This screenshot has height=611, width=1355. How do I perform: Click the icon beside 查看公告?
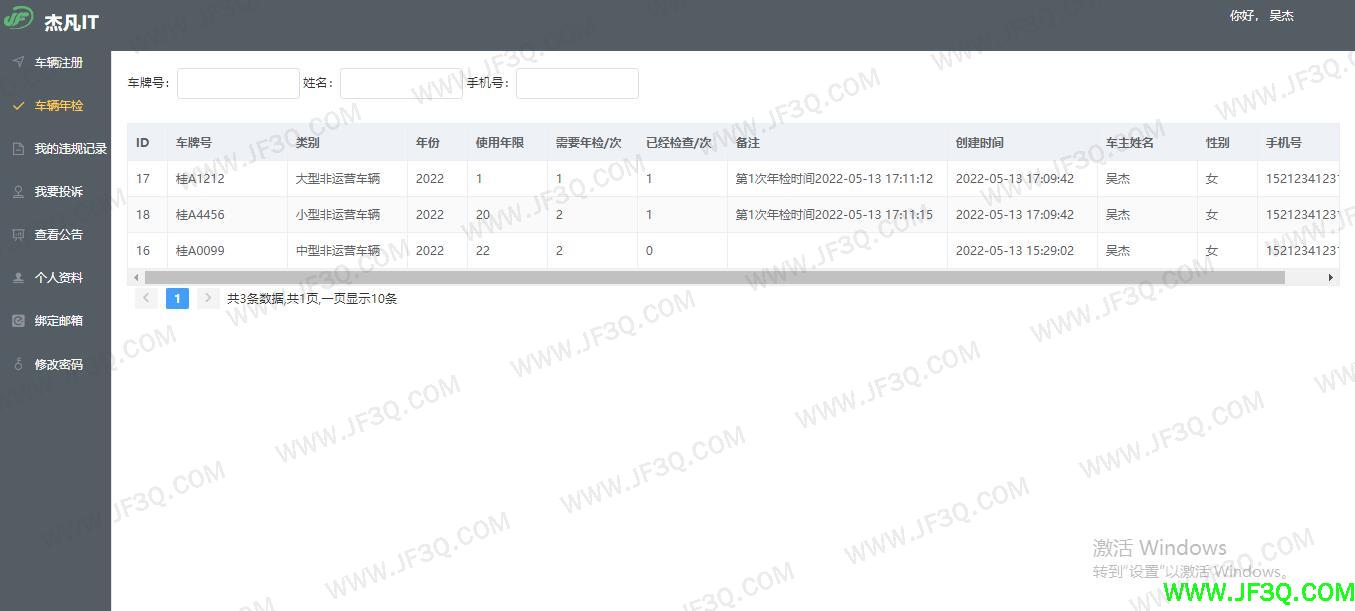pyautogui.click(x=18, y=235)
